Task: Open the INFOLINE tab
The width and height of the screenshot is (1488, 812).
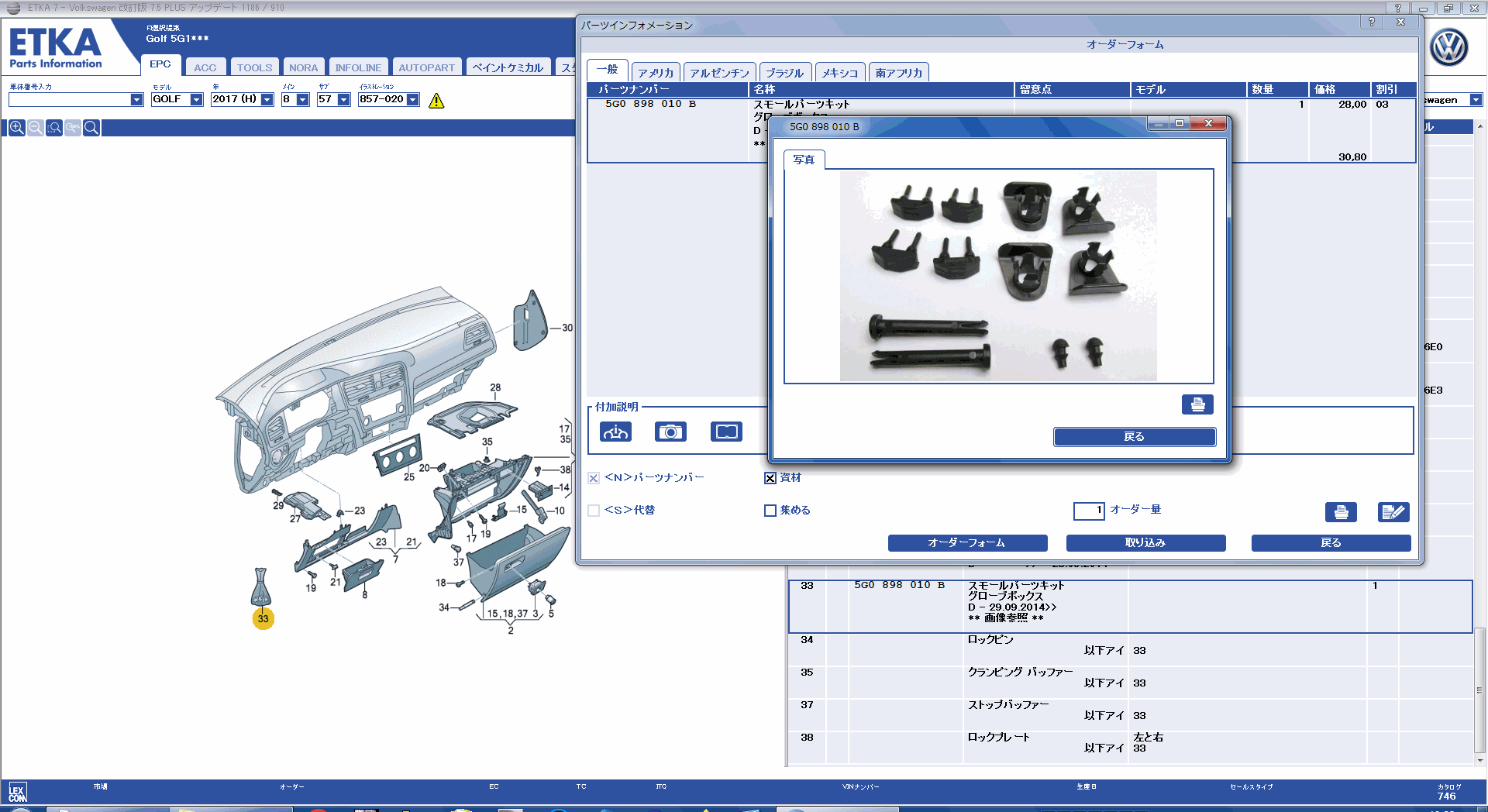Action: pyautogui.click(x=358, y=67)
